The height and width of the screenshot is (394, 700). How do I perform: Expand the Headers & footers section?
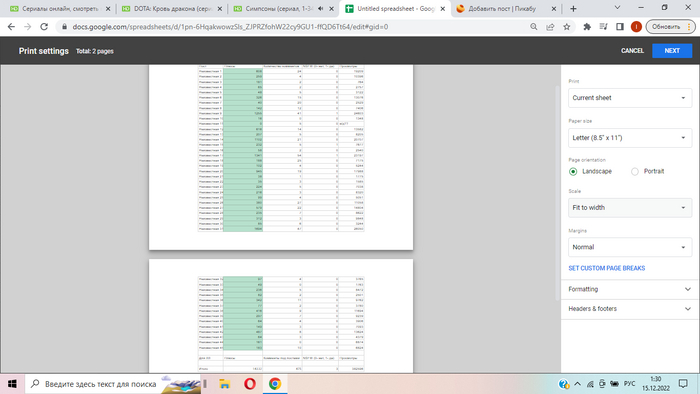[630, 309]
